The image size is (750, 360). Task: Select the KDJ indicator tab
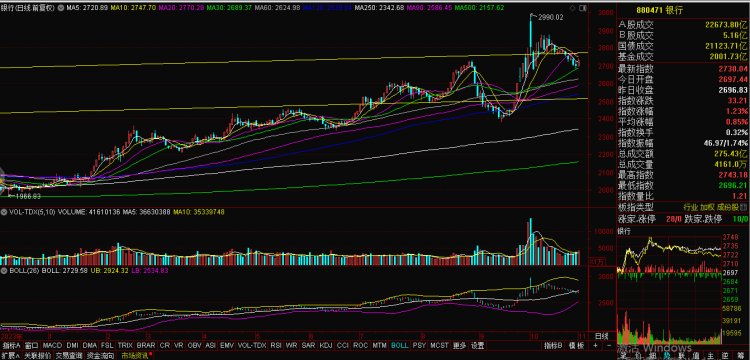[x=326, y=345]
